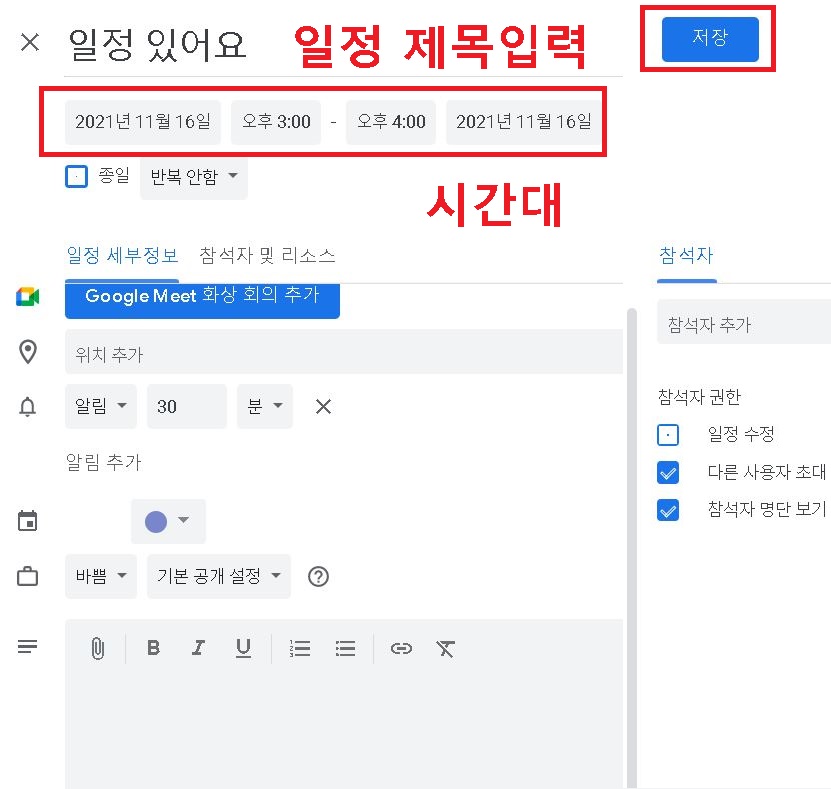Click the 저장 save button
The height and width of the screenshot is (789, 831).
coord(710,39)
